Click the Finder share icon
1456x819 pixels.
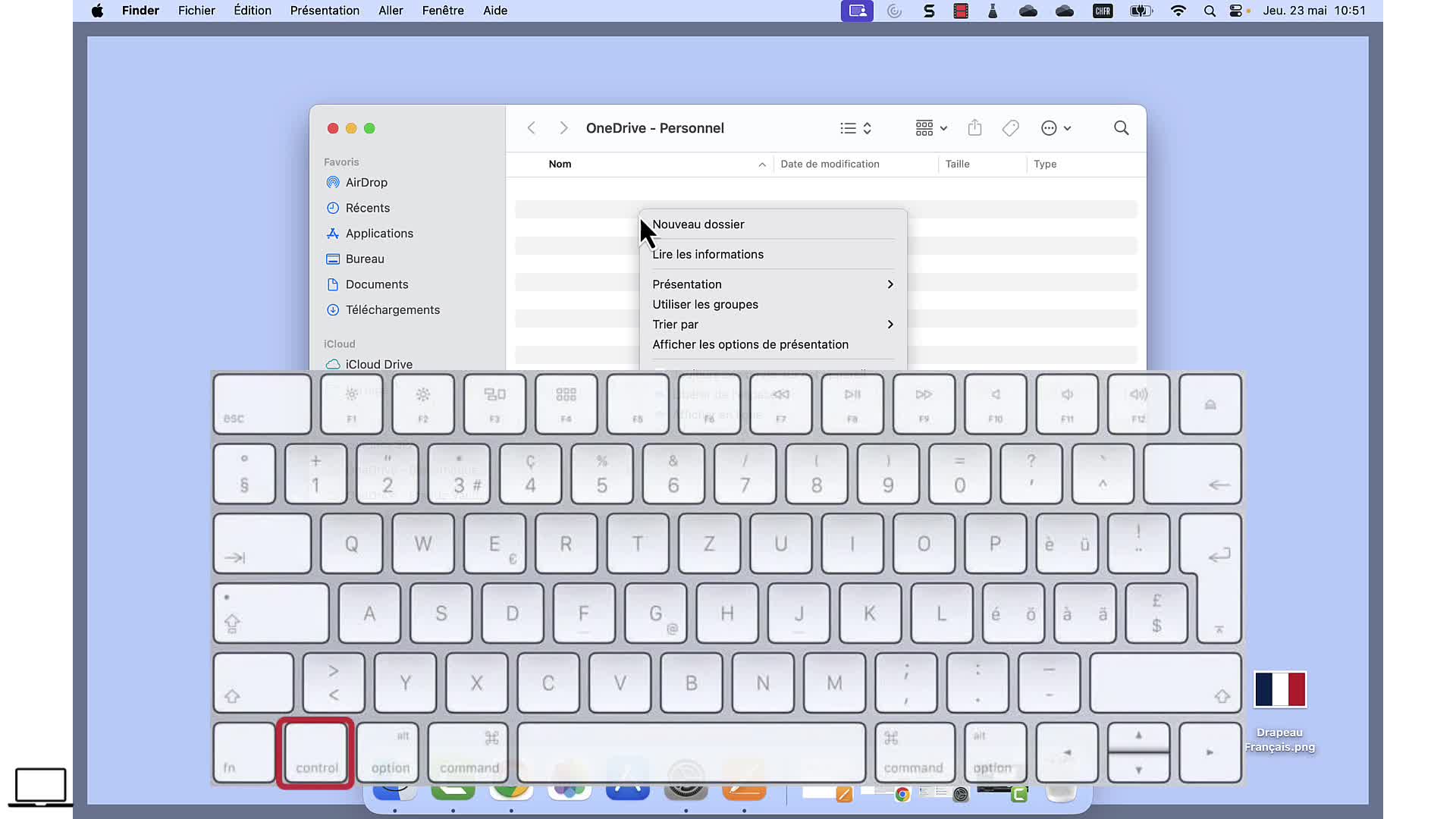pyautogui.click(x=974, y=128)
